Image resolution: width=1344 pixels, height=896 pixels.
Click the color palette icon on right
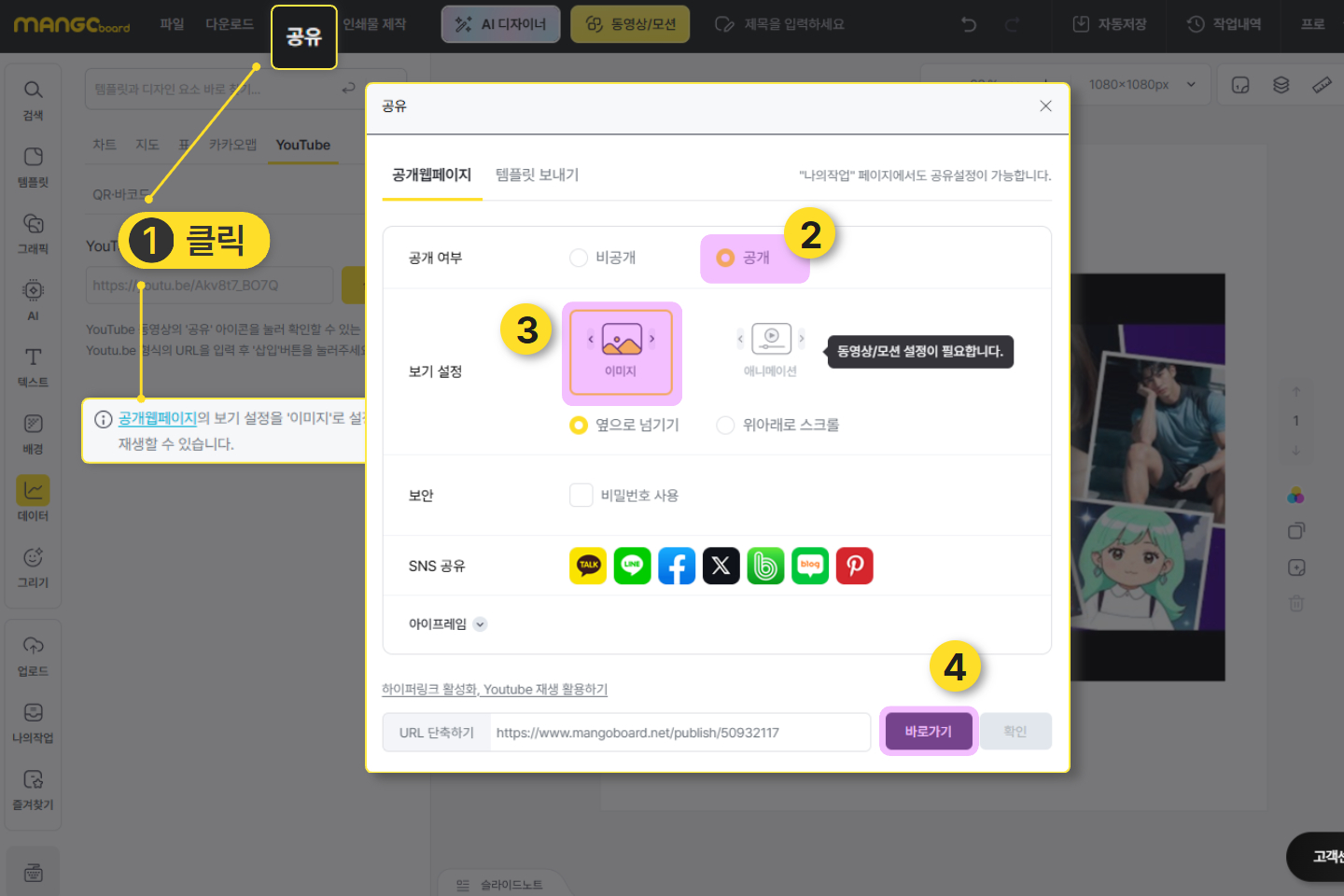[x=1295, y=496]
